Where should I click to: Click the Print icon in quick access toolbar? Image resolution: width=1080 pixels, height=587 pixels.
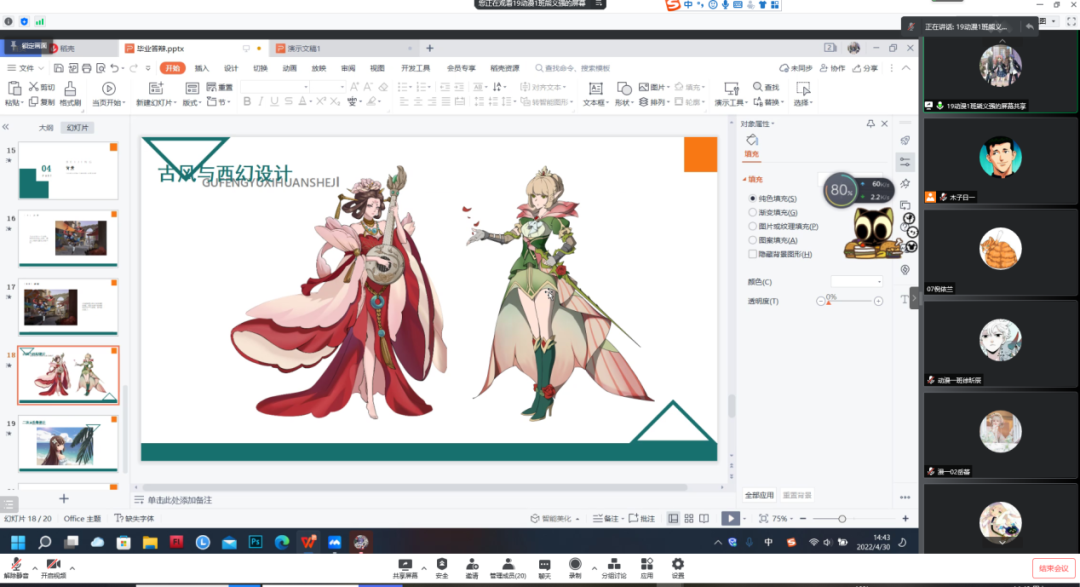pyautogui.click(x=86, y=68)
